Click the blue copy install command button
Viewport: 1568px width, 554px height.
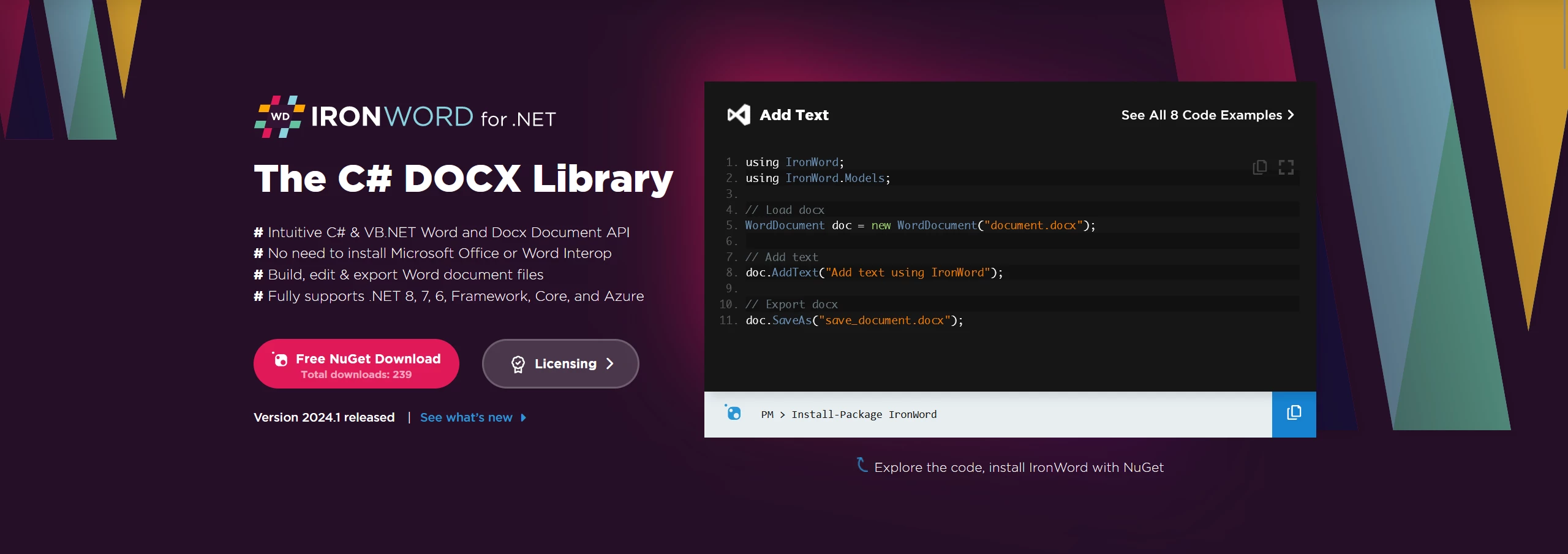1294,414
